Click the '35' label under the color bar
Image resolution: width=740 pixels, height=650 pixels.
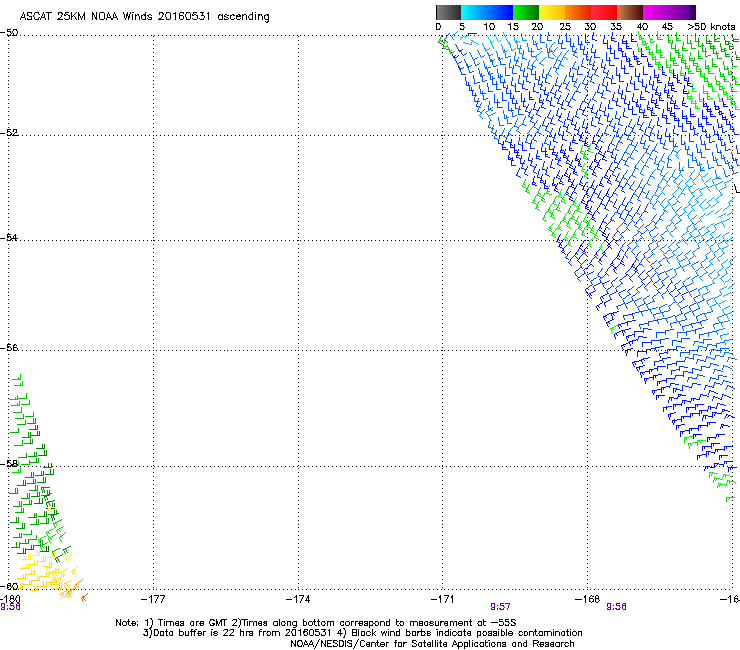coord(616,27)
